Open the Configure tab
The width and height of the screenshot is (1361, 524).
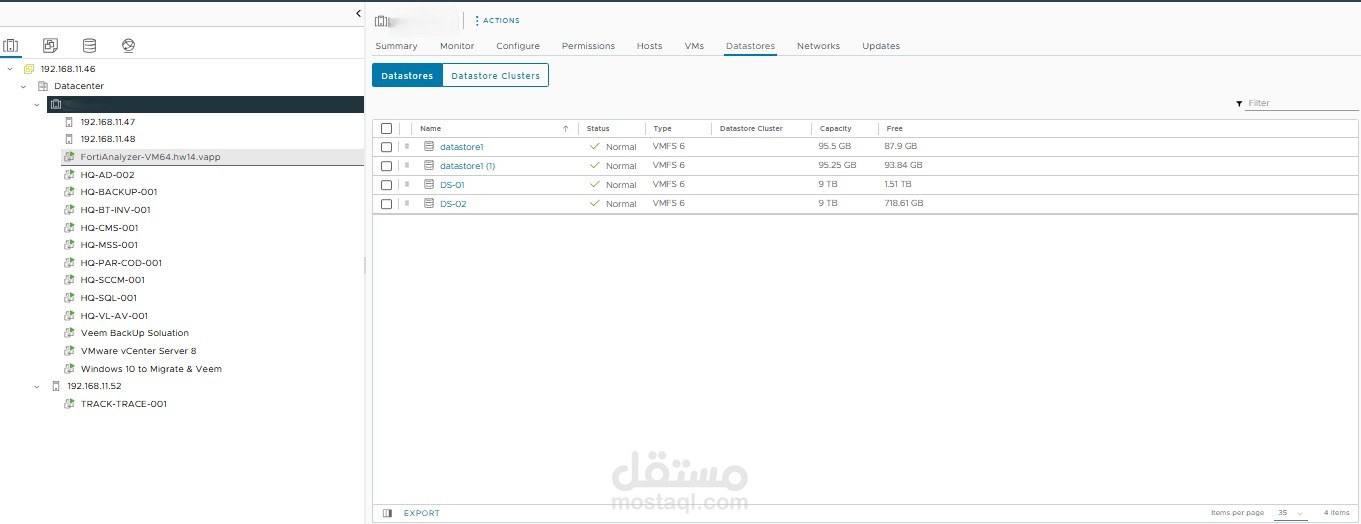(x=518, y=46)
